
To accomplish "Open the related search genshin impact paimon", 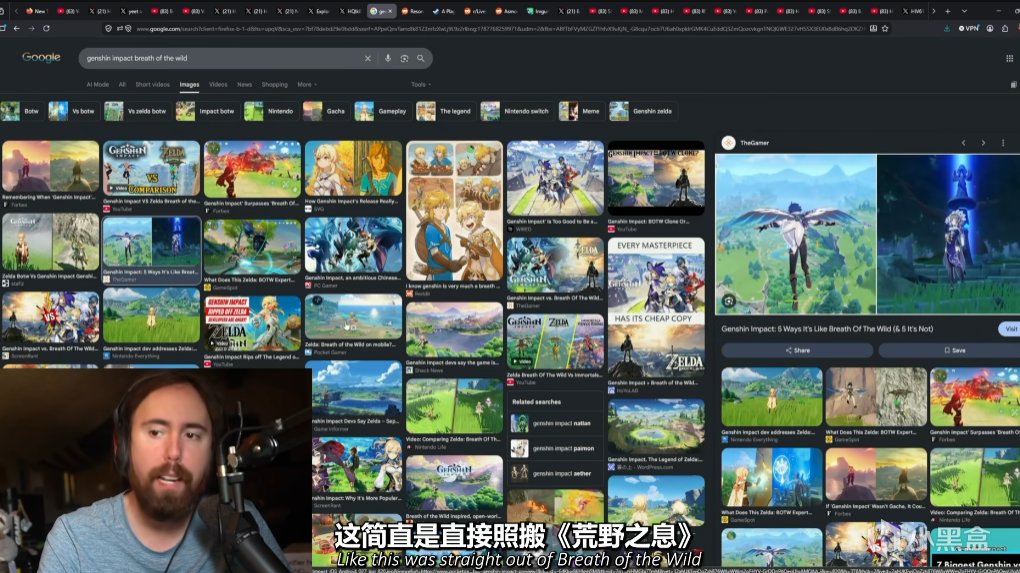I will pos(555,449).
